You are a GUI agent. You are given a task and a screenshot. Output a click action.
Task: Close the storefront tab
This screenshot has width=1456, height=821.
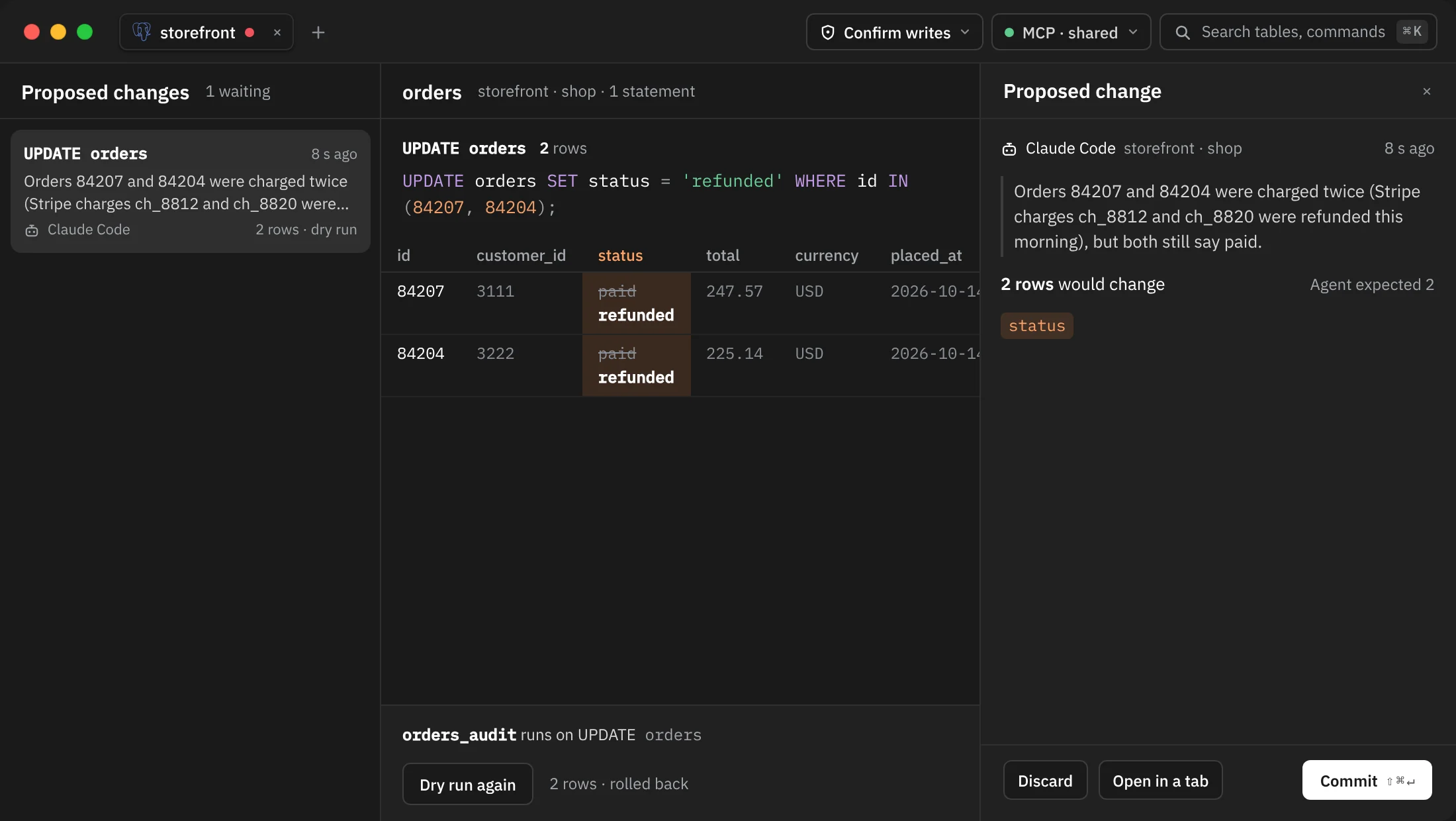coord(277,32)
